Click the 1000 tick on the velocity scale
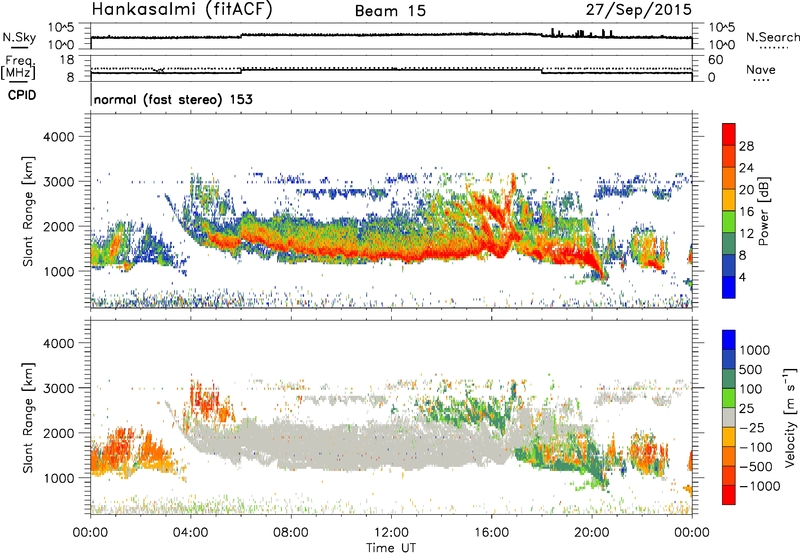Screen dimensions: 800x554 click(755, 350)
